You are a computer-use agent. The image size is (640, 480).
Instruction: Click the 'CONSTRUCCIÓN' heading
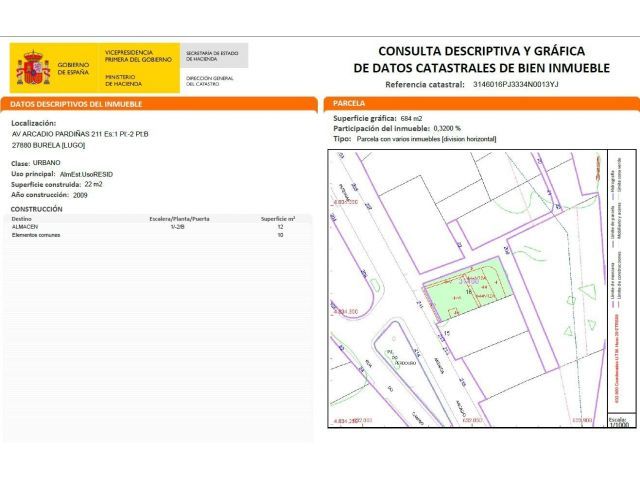pos(36,209)
